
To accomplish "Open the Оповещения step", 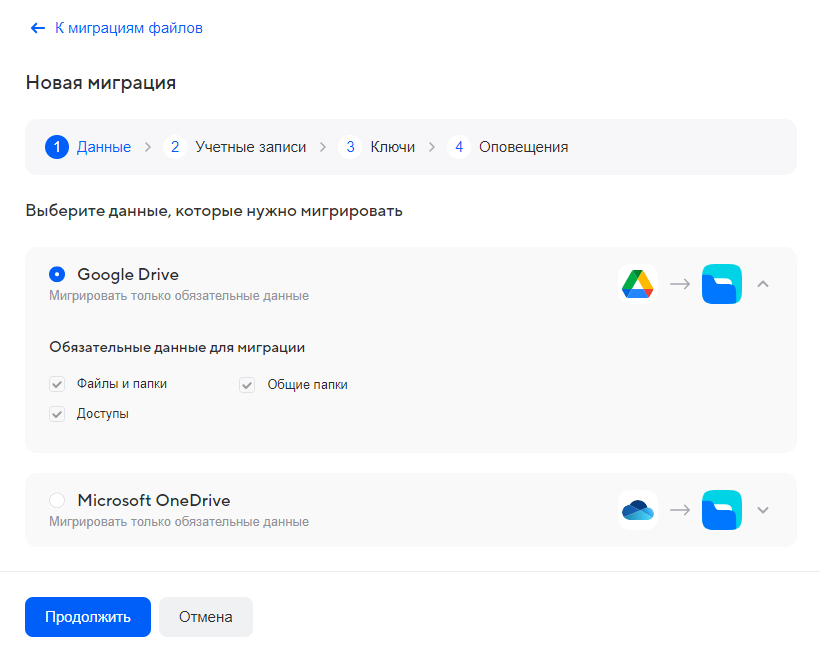I will [524, 146].
